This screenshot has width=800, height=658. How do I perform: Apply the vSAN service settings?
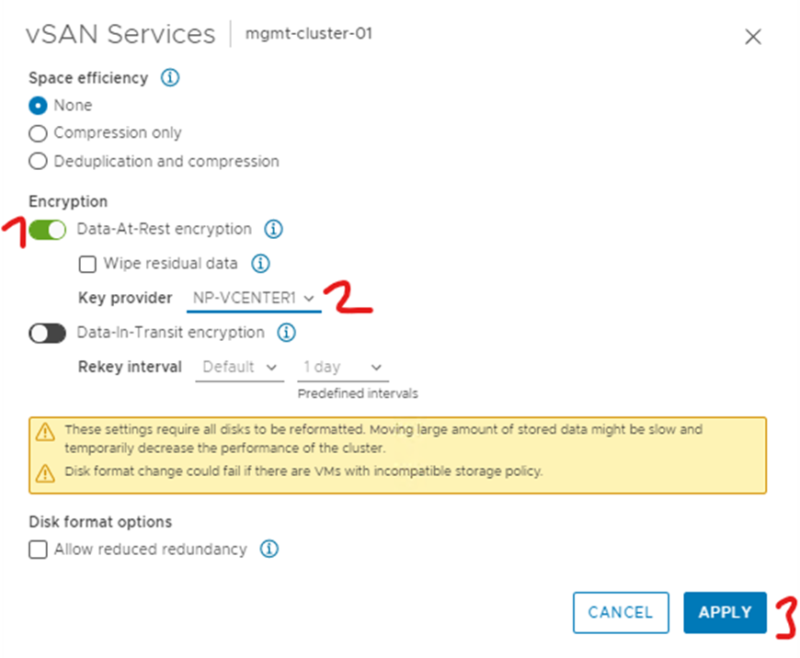click(x=724, y=612)
